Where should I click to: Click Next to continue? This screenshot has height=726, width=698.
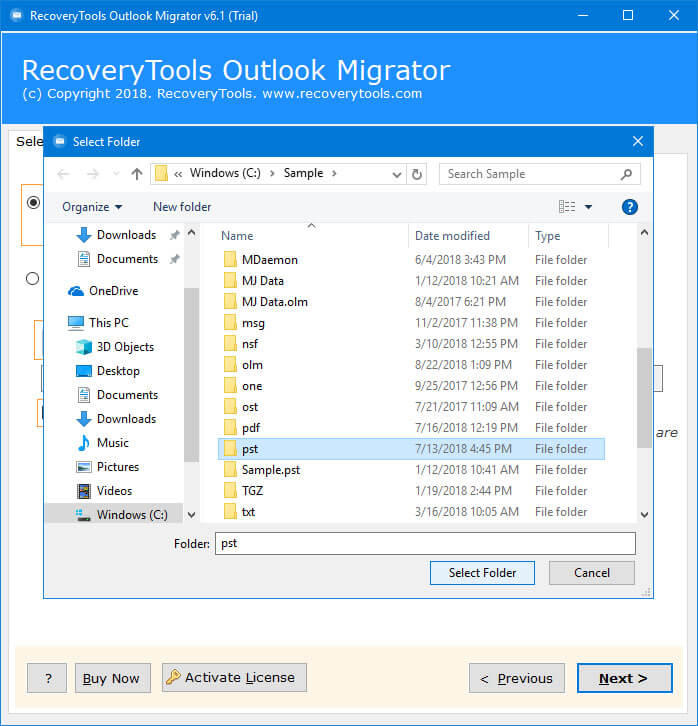(624, 678)
